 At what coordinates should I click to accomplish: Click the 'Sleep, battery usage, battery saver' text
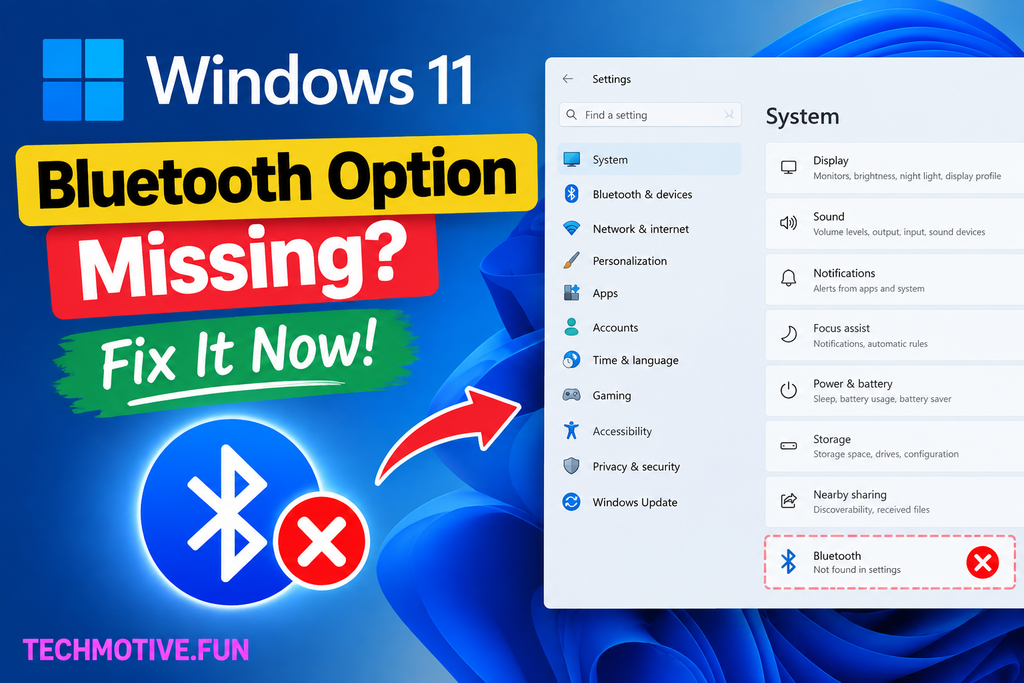882,399
